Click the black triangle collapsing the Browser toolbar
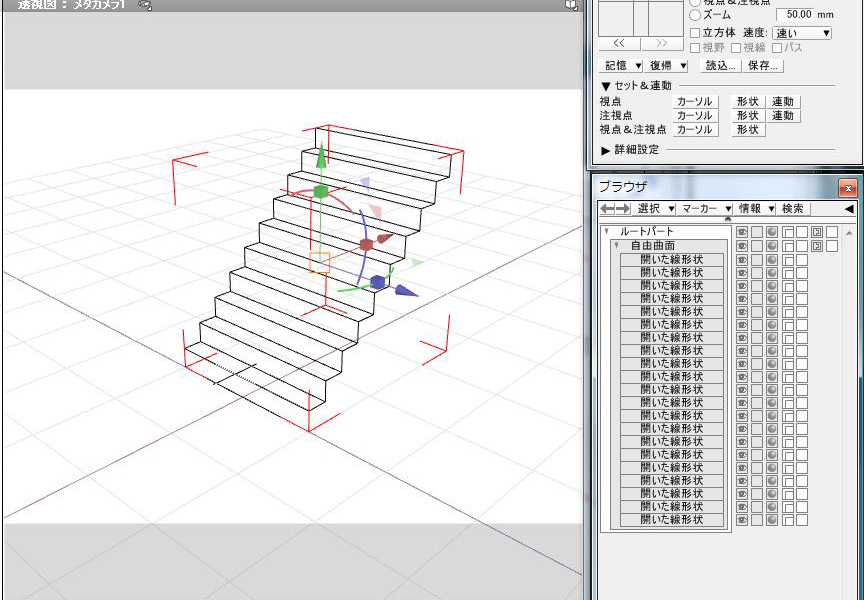864x600 pixels. [x=849, y=208]
